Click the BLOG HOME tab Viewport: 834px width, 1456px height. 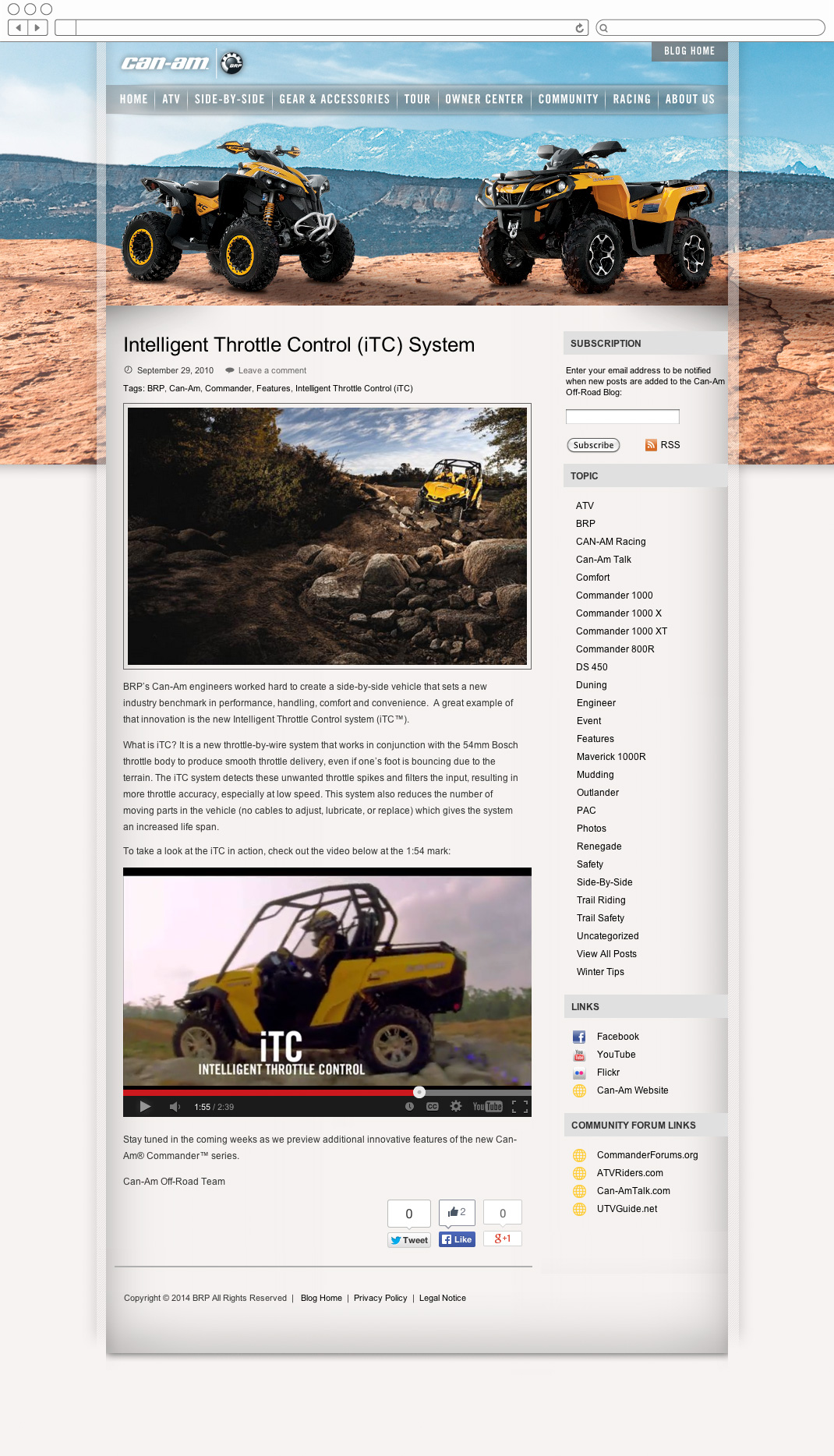pos(690,51)
